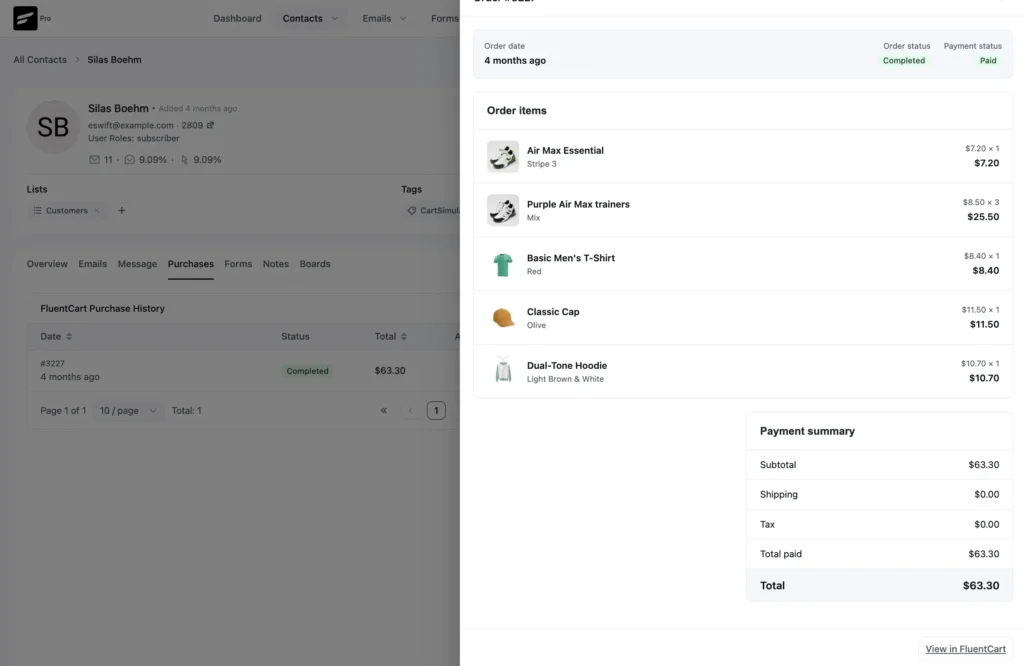Click the Subtotal row amount $63.30
The height and width of the screenshot is (666, 1024).
(x=984, y=465)
